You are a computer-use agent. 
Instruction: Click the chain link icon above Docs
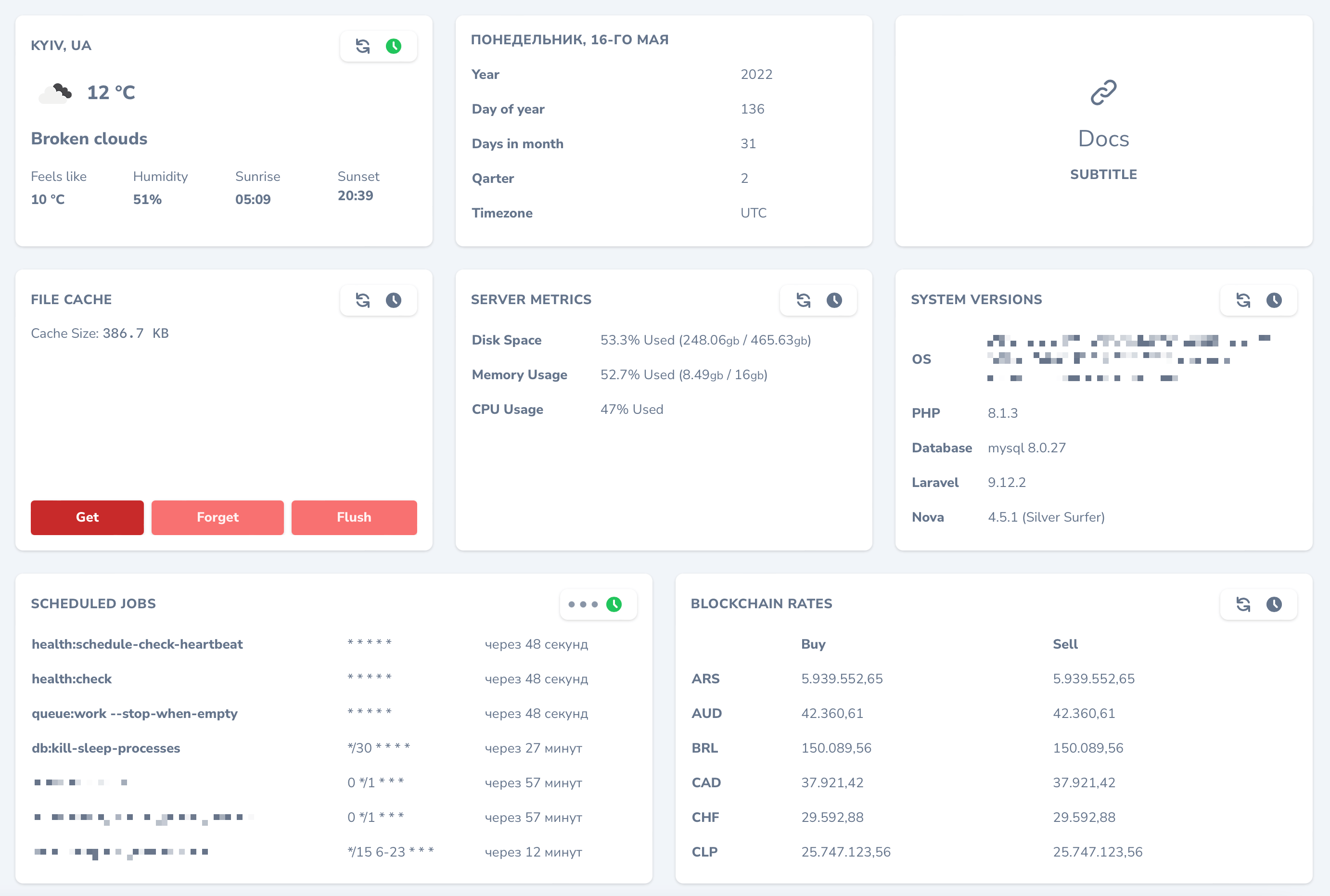tap(1103, 92)
